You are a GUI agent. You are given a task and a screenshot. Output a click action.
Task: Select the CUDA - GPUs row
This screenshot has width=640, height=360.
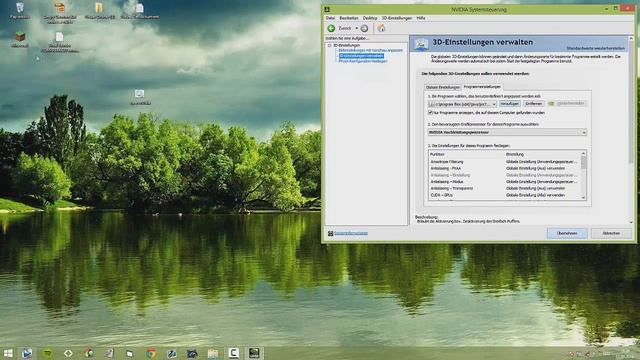click(504, 195)
